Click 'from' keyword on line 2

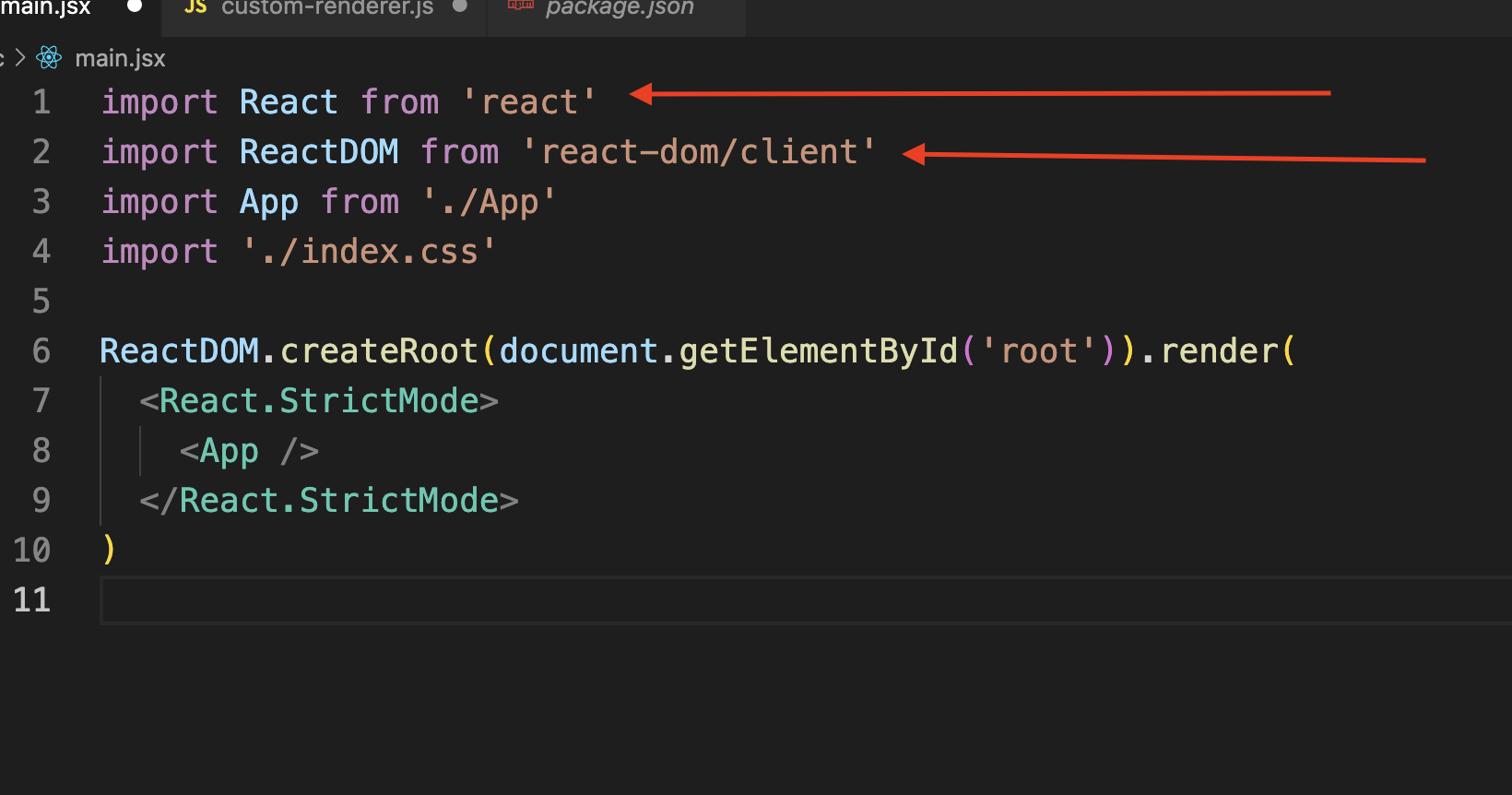(459, 151)
